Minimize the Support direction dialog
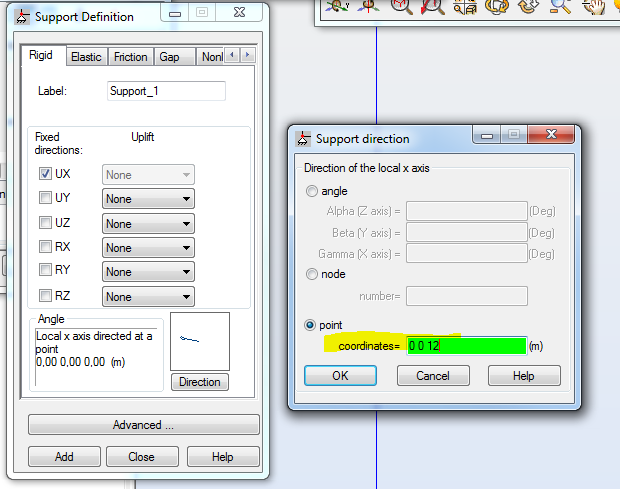Viewport: 620px width, 489px height. tap(487, 135)
